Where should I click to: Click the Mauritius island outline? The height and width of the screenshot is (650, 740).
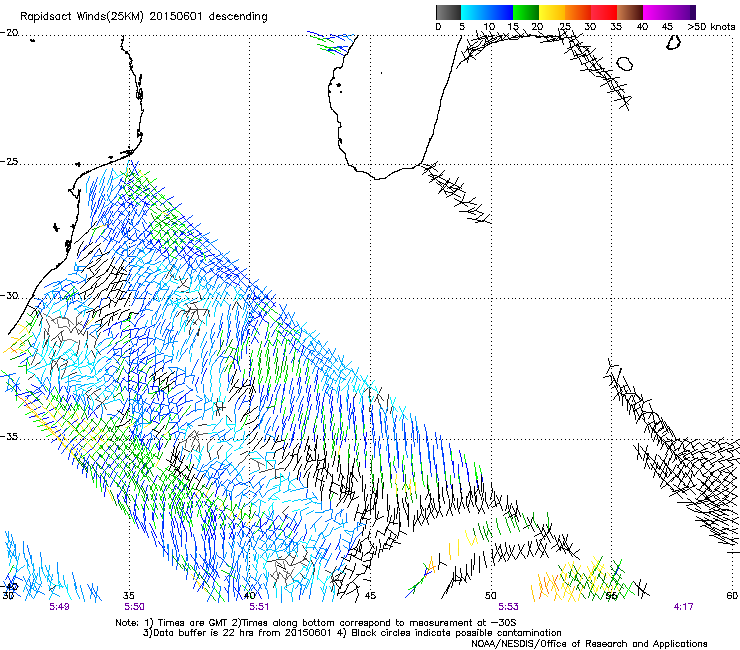673,42
